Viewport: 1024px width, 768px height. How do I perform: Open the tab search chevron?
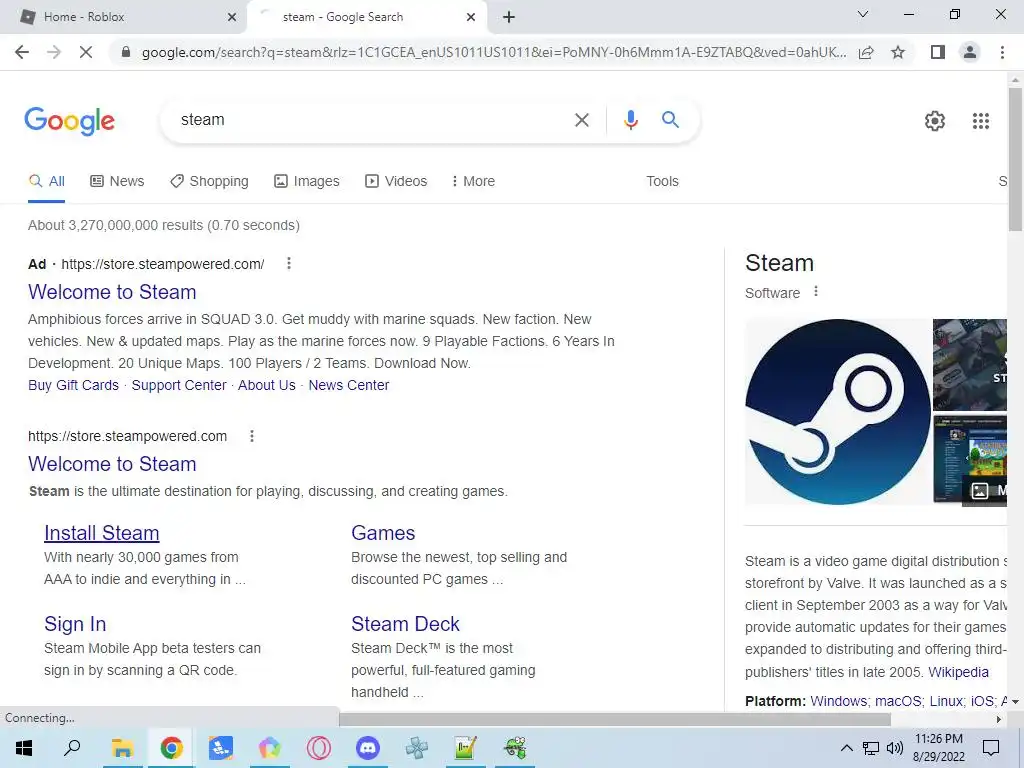click(x=863, y=14)
